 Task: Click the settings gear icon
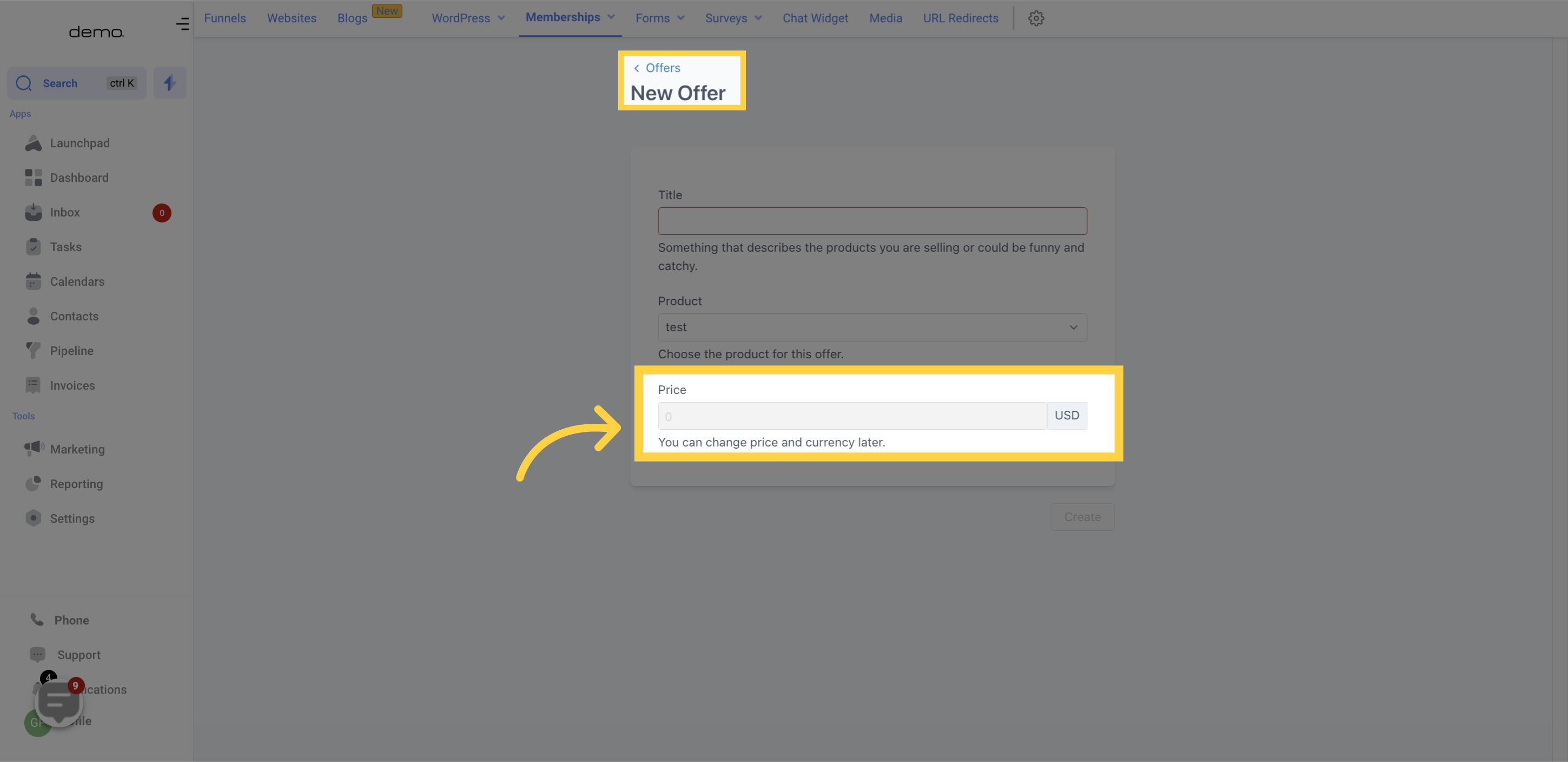(x=1036, y=18)
